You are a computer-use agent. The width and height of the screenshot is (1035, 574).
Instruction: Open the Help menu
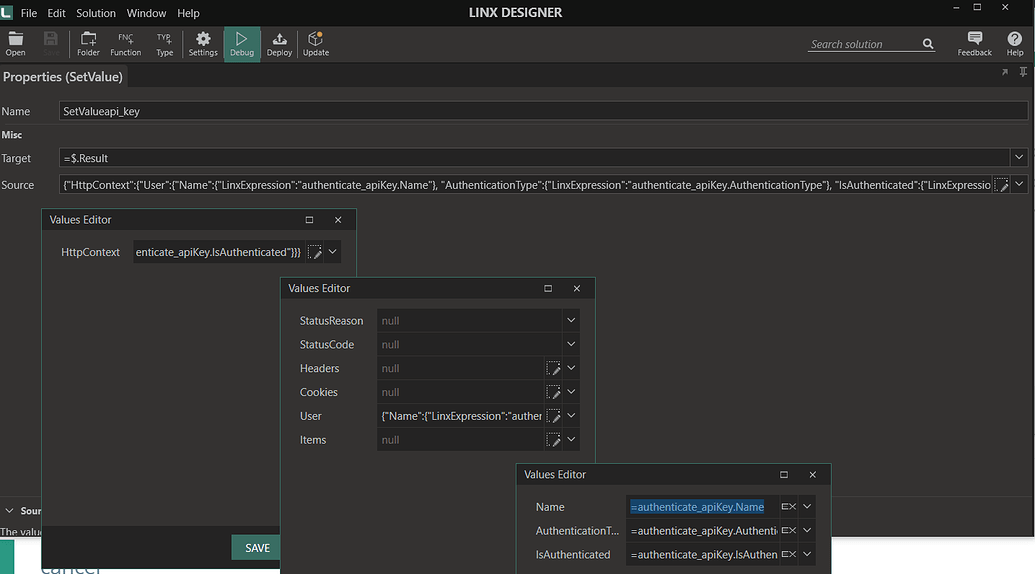click(188, 13)
